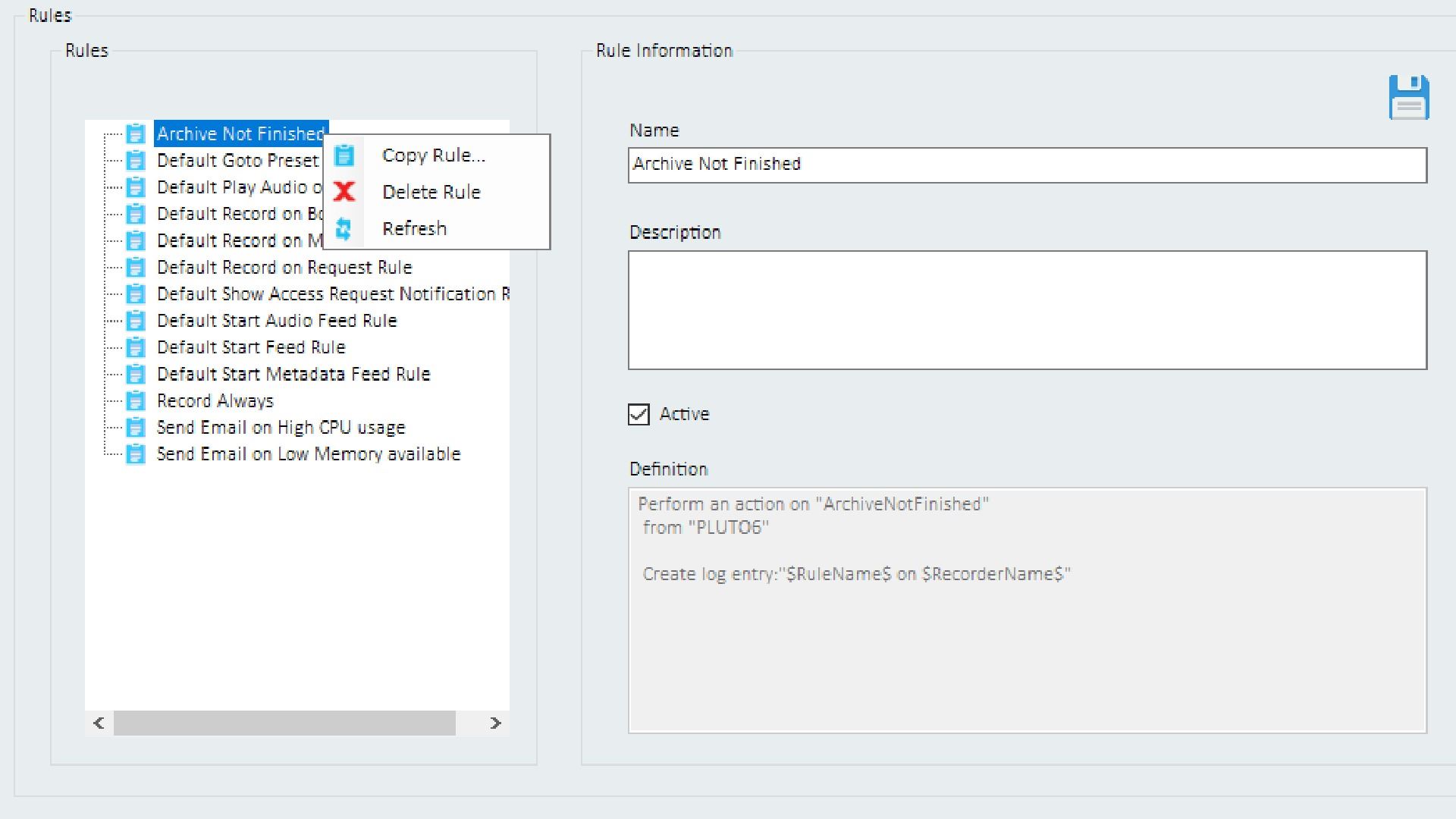Screen dimensions: 1456x819
Task: Click icon beside Send Email on High CPU usage
Action: tap(136, 428)
